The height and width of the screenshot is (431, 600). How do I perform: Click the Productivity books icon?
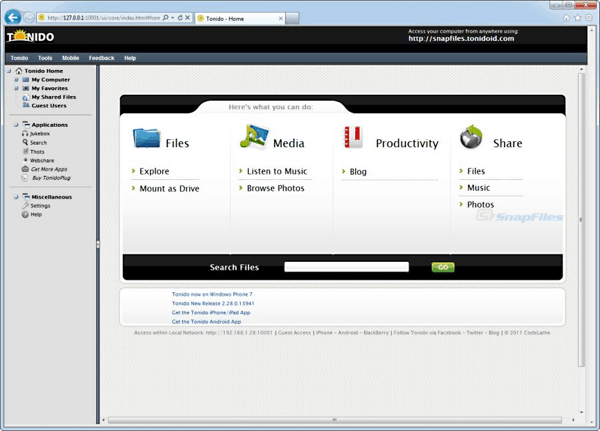pyautogui.click(x=353, y=138)
